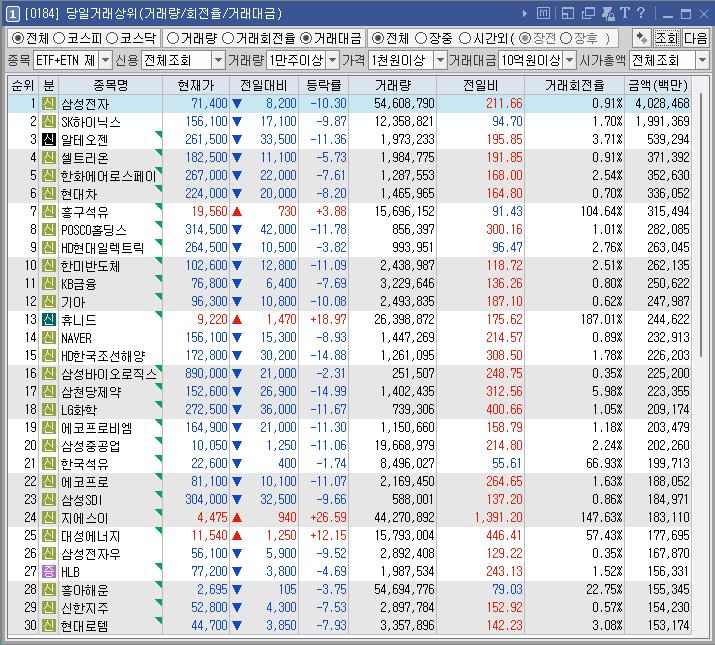Open stock 에코프로비엠 in the list
The width and height of the screenshot is (715, 645).
[97, 428]
